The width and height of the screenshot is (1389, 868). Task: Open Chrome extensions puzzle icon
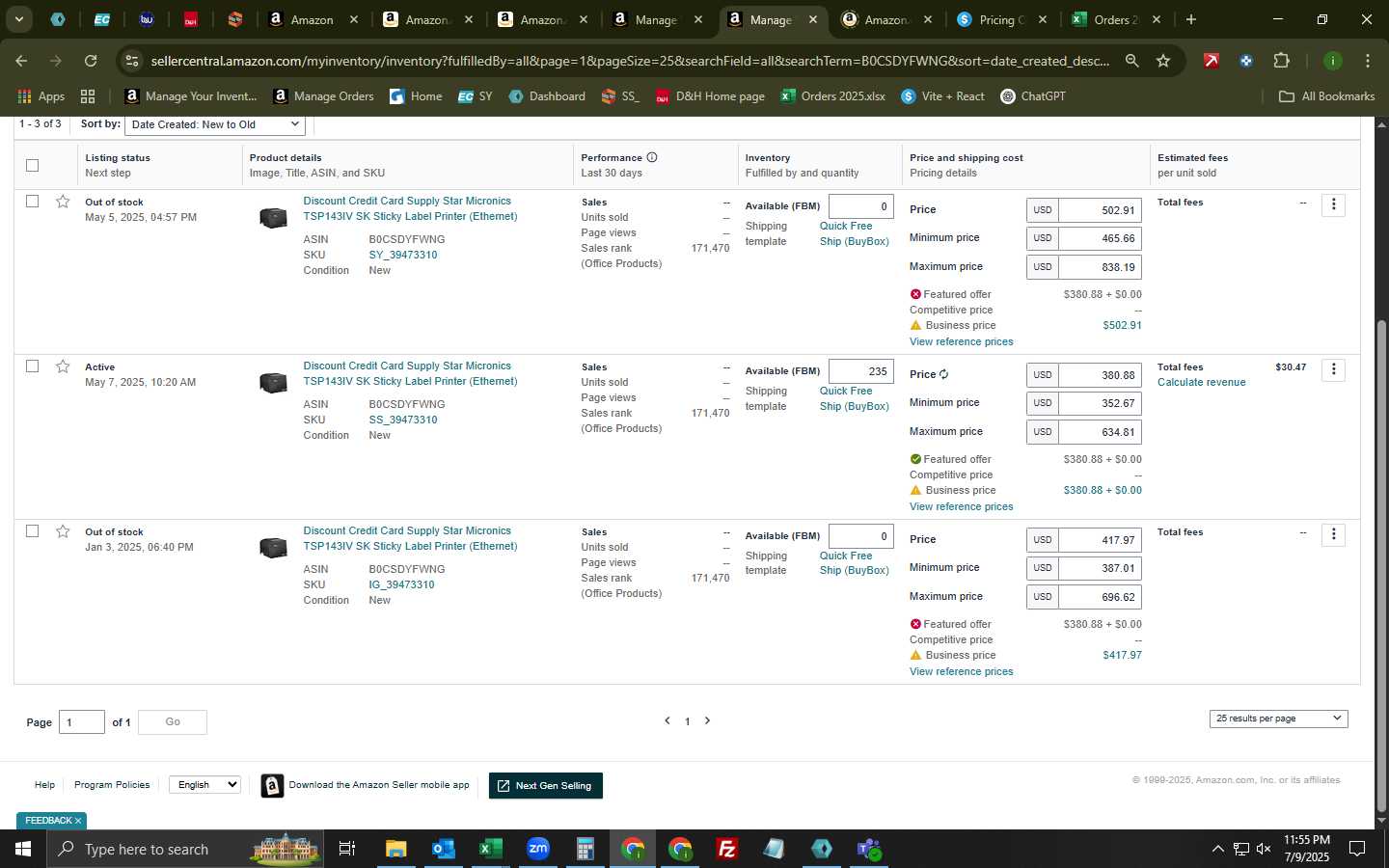click(x=1281, y=61)
